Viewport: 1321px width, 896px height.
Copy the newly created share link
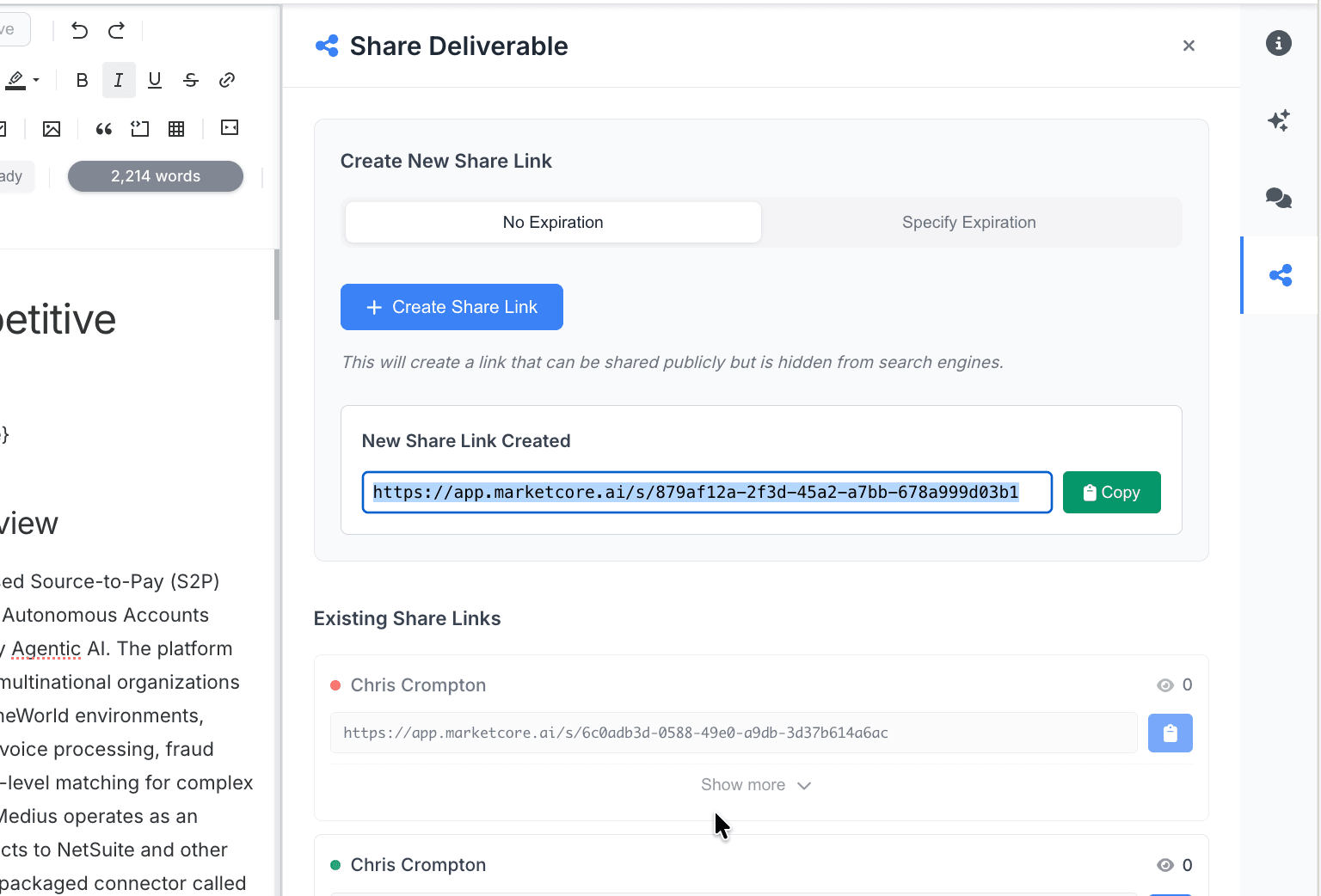1111,492
